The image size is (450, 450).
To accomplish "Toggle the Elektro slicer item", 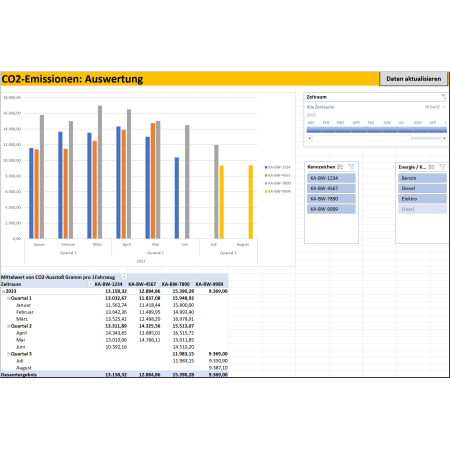I will click(x=422, y=199).
